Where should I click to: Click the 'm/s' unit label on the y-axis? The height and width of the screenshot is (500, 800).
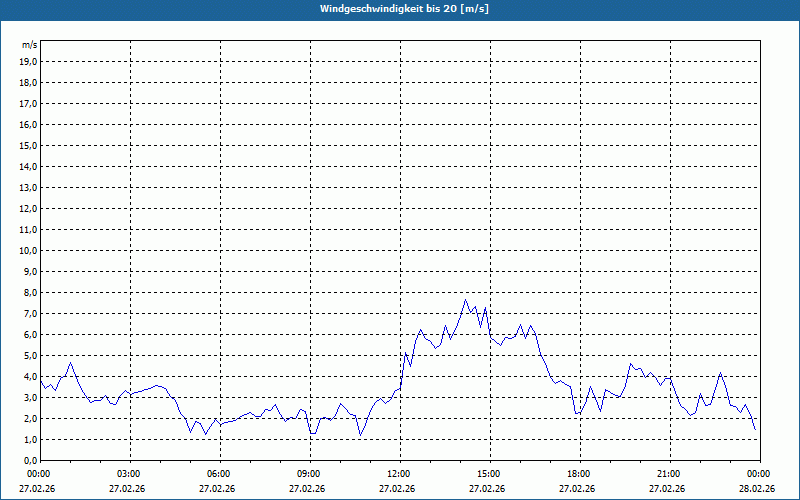[x=30, y=45]
